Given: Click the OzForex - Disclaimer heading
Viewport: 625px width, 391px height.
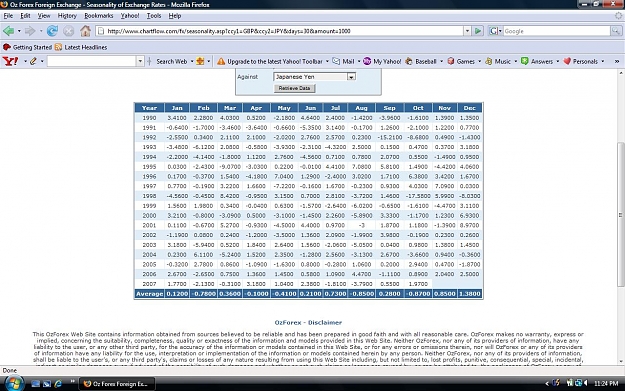Looking at the screenshot, I should (308, 322).
